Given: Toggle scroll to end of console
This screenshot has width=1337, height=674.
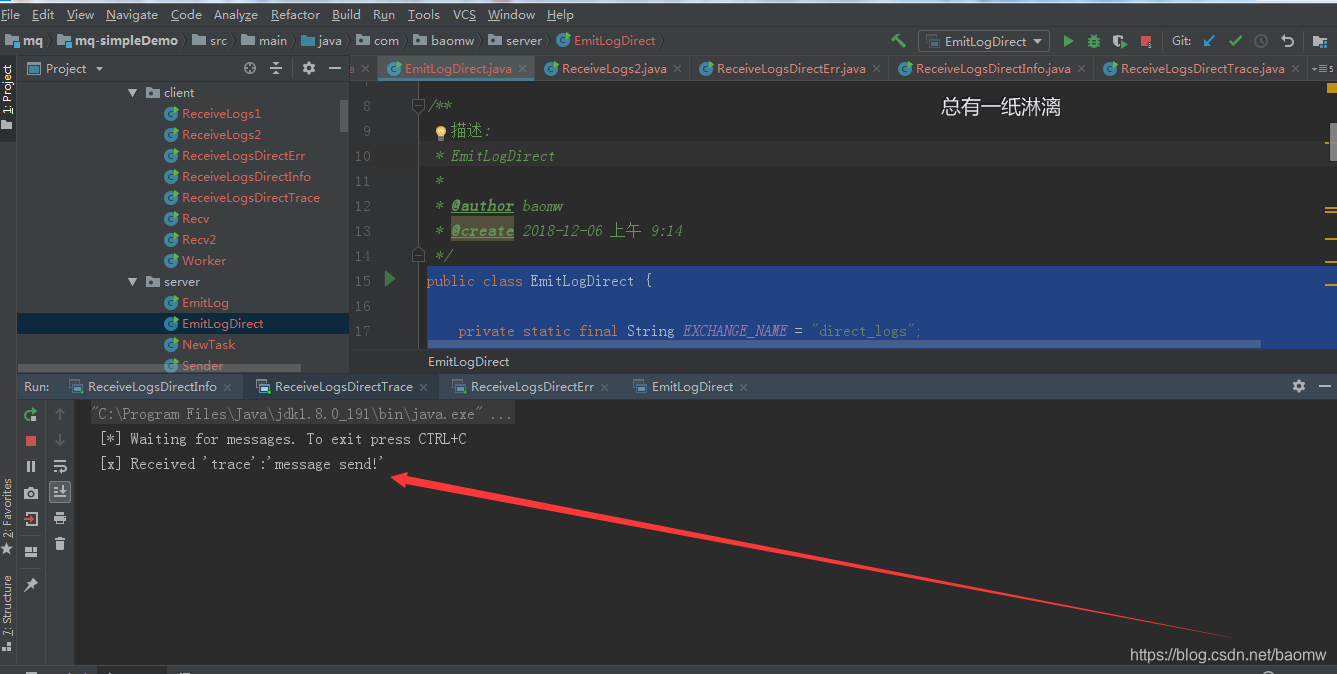Looking at the screenshot, I should [x=60, y=492].
